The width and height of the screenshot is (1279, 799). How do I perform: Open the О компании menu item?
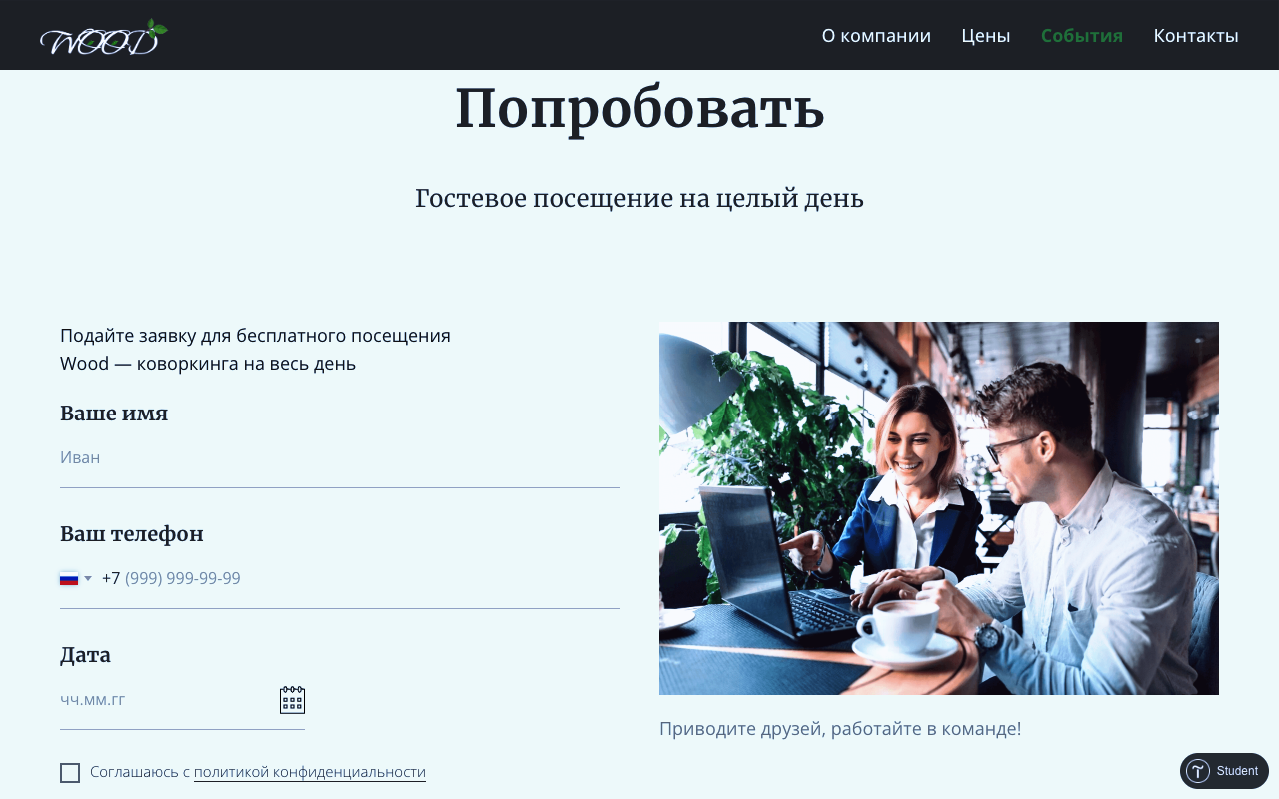tap(876, 36)
